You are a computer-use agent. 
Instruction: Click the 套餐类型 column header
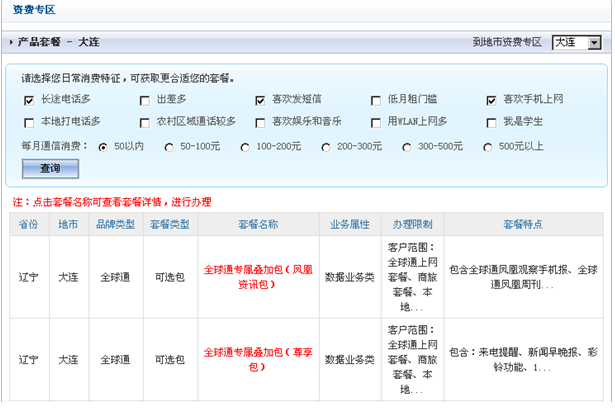(x=170, y=224)
